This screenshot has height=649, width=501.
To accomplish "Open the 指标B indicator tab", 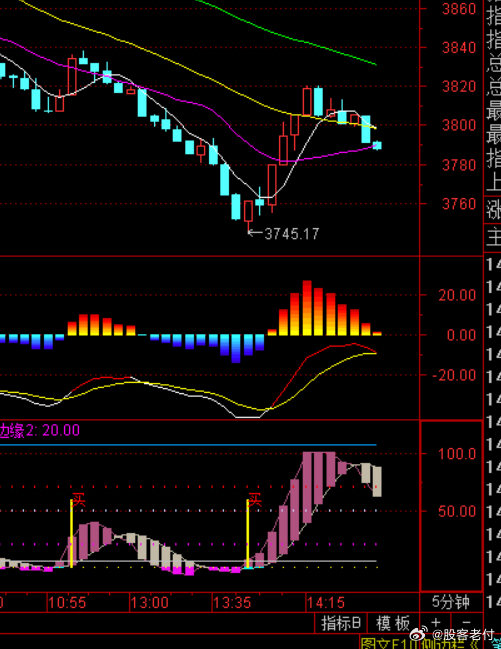I will click(x=341, y=623).
